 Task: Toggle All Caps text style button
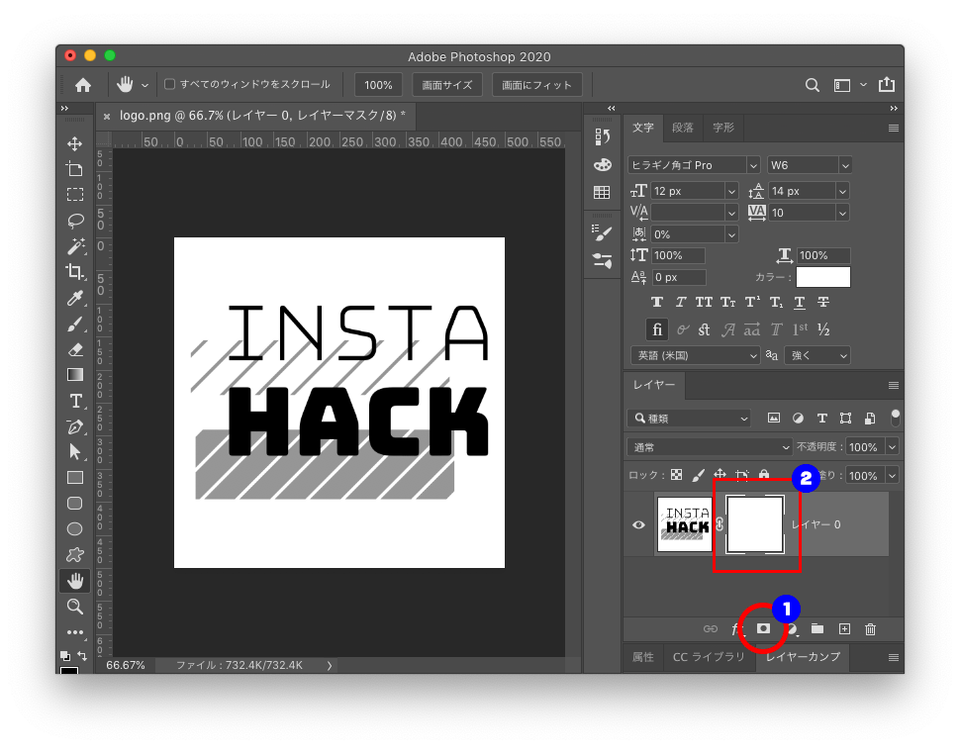[x=703, y=302]
